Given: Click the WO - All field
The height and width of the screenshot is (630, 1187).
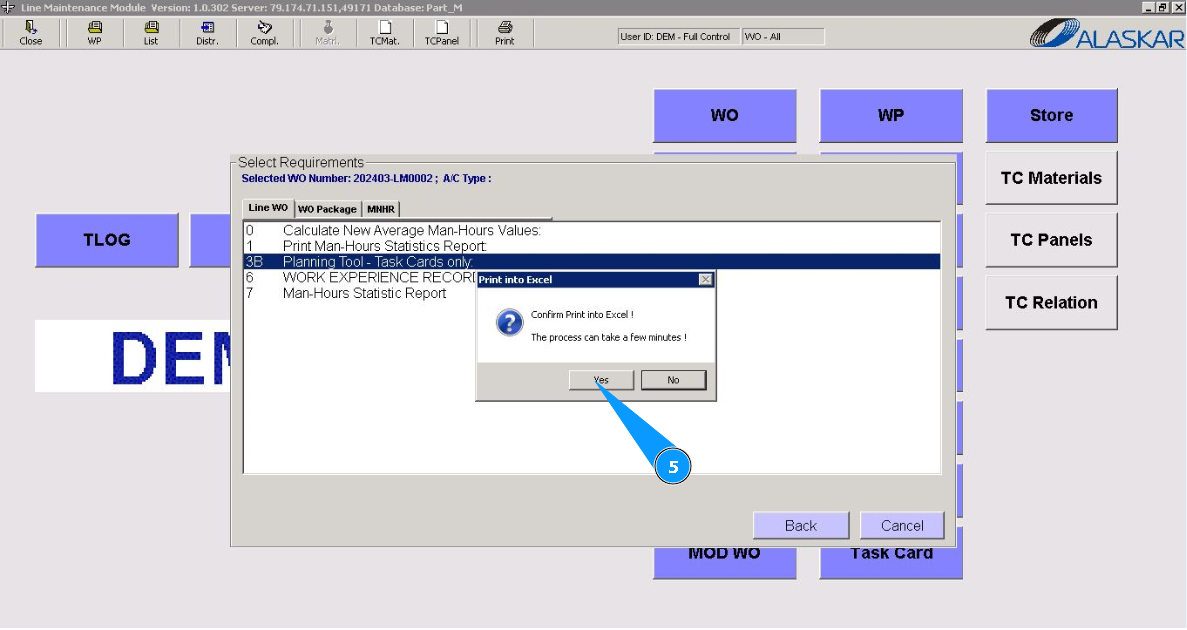Looking at the screenshot, I should click(783, 36).
